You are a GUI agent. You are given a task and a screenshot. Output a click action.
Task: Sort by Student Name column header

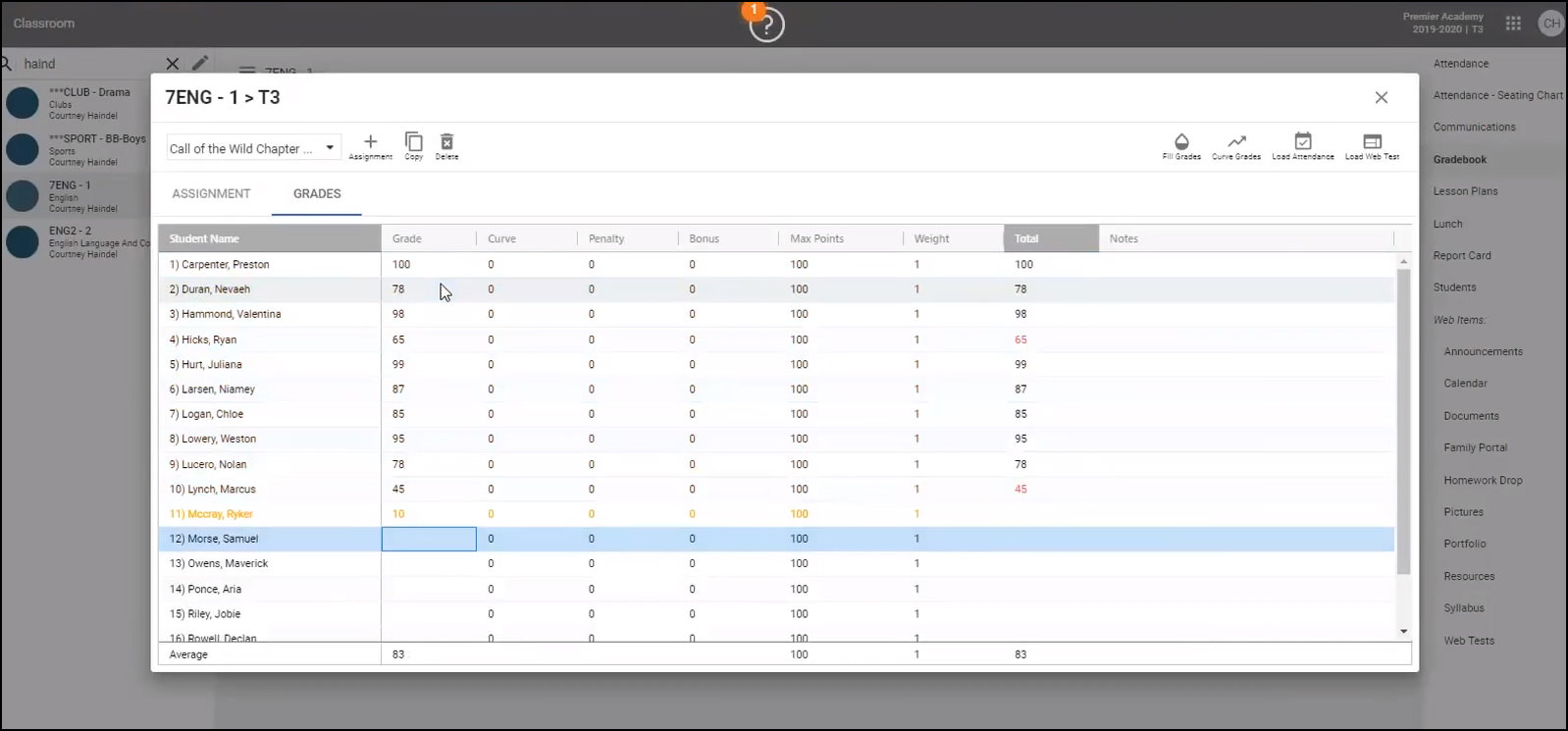point(270,238)
